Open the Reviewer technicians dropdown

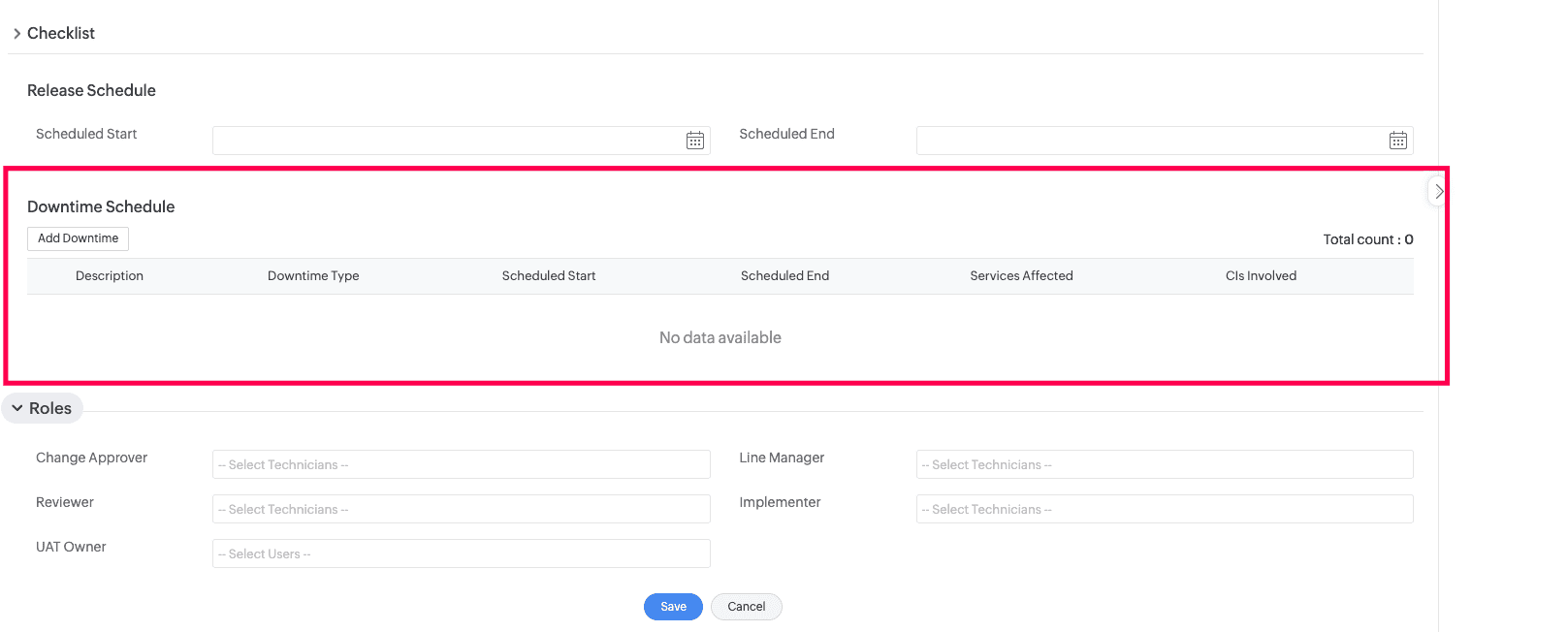[461, 509]
